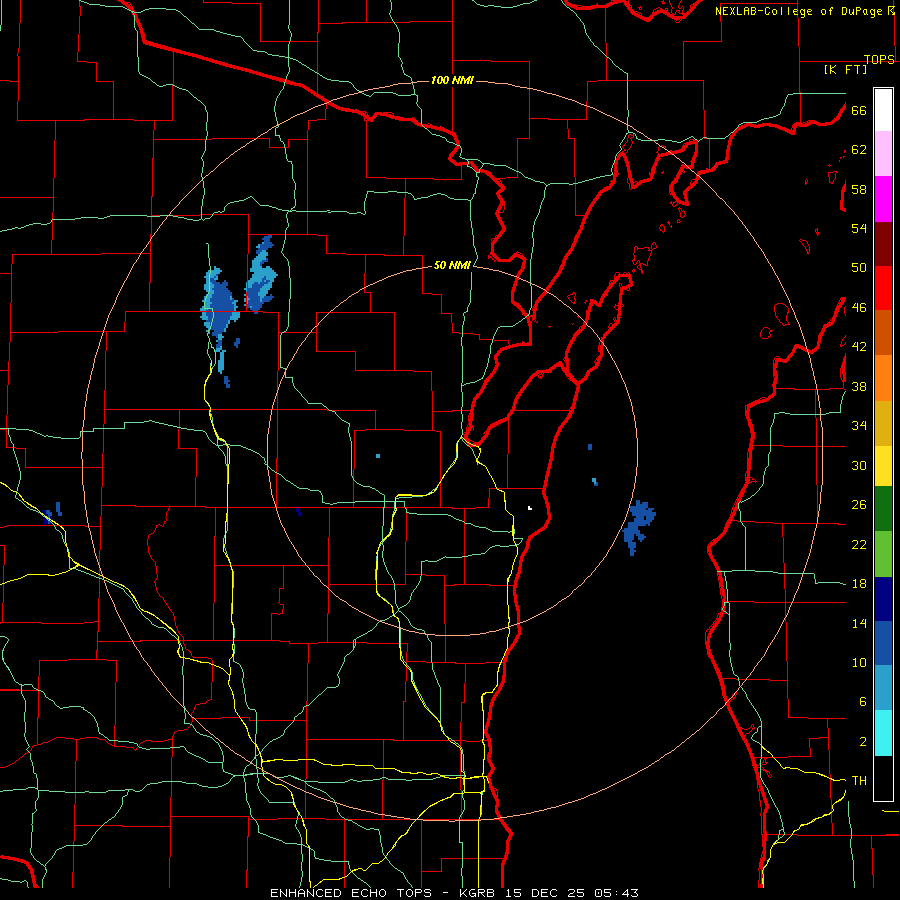Click the "50" scale label
900x900 pixels.
point(859,268)
